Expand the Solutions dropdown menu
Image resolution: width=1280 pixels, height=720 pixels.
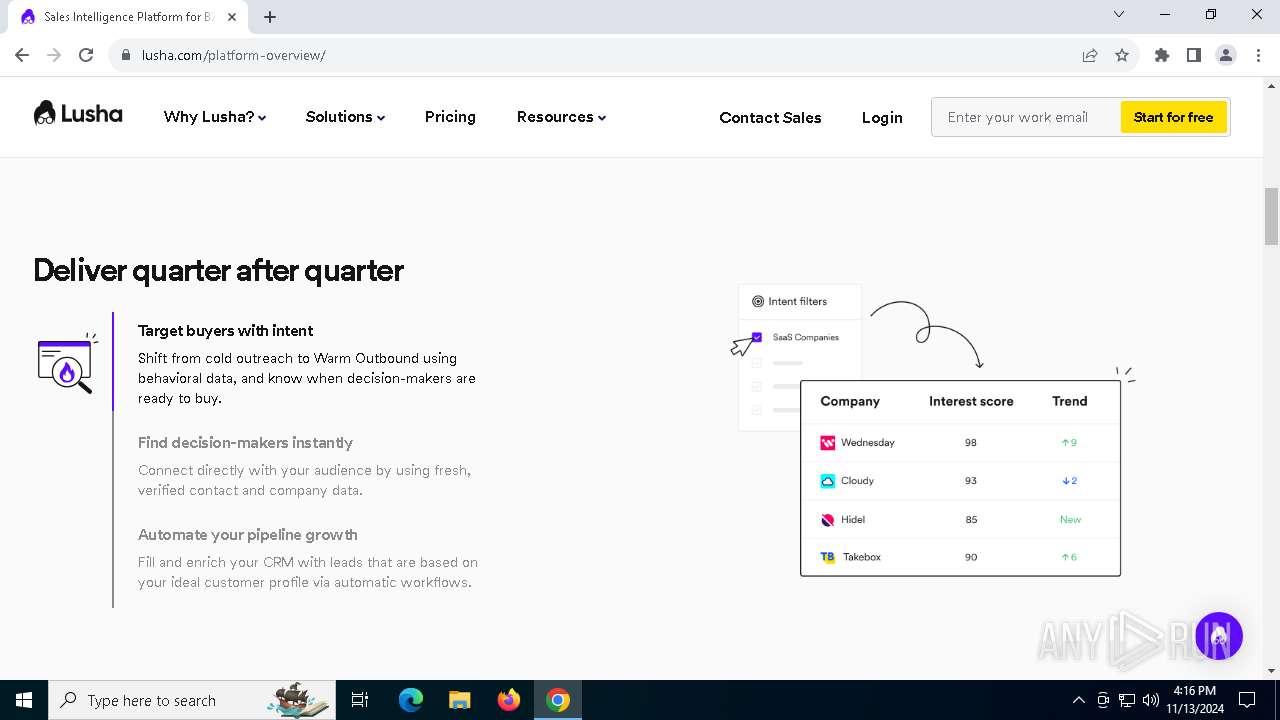[x=345, y=117]
